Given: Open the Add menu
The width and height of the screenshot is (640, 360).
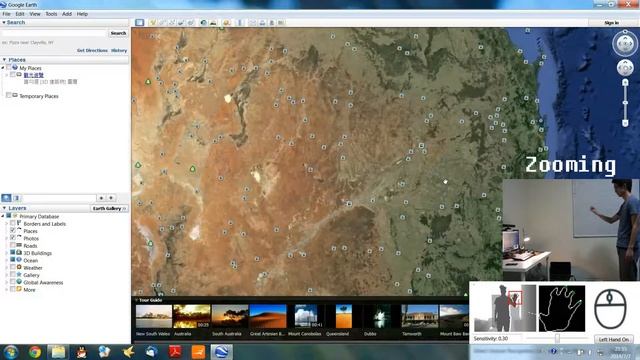Looking at the screenshot, I should pos(67,14).
